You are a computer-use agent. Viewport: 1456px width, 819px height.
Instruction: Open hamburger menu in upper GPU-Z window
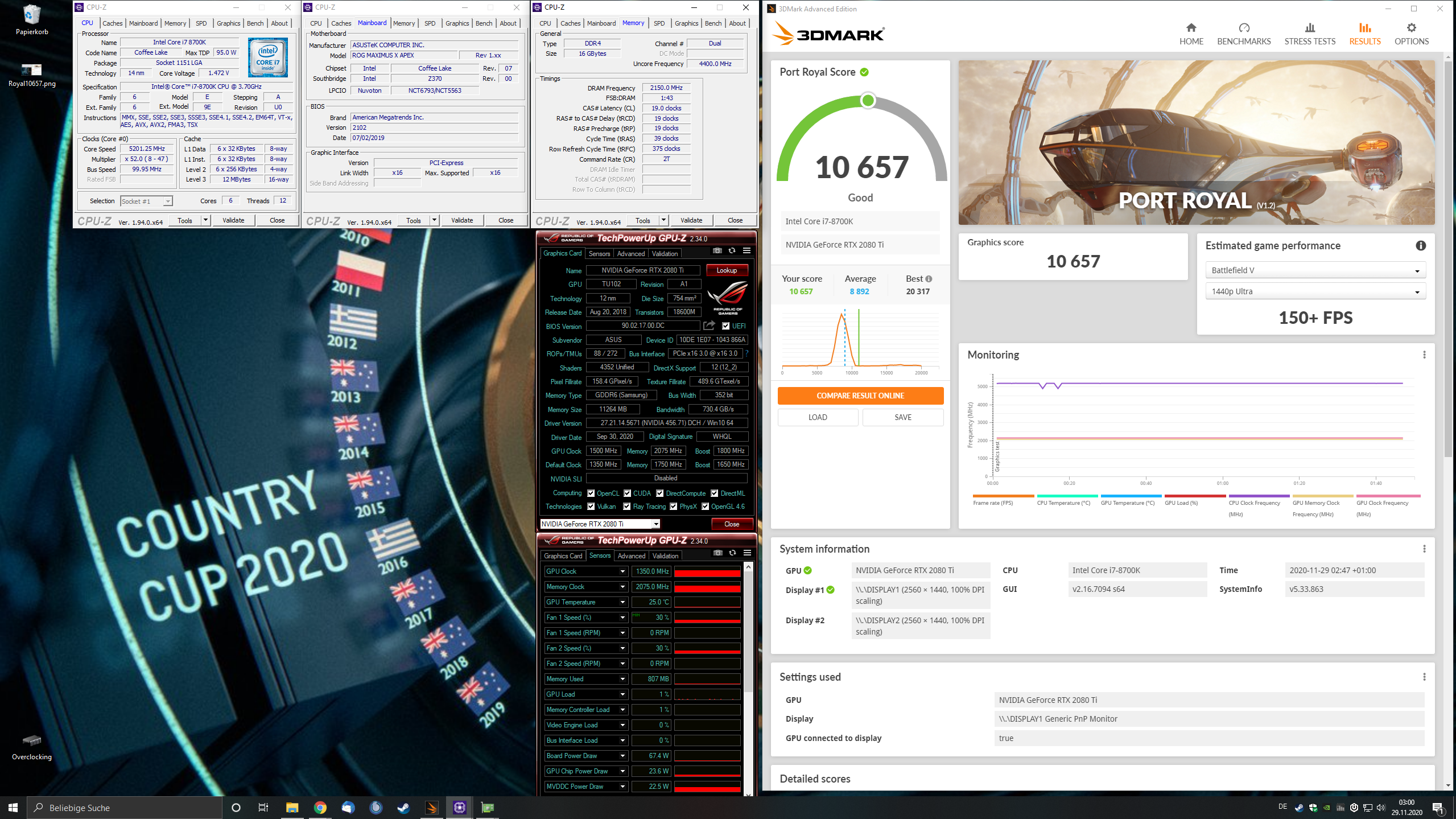(x=746, y=251)
